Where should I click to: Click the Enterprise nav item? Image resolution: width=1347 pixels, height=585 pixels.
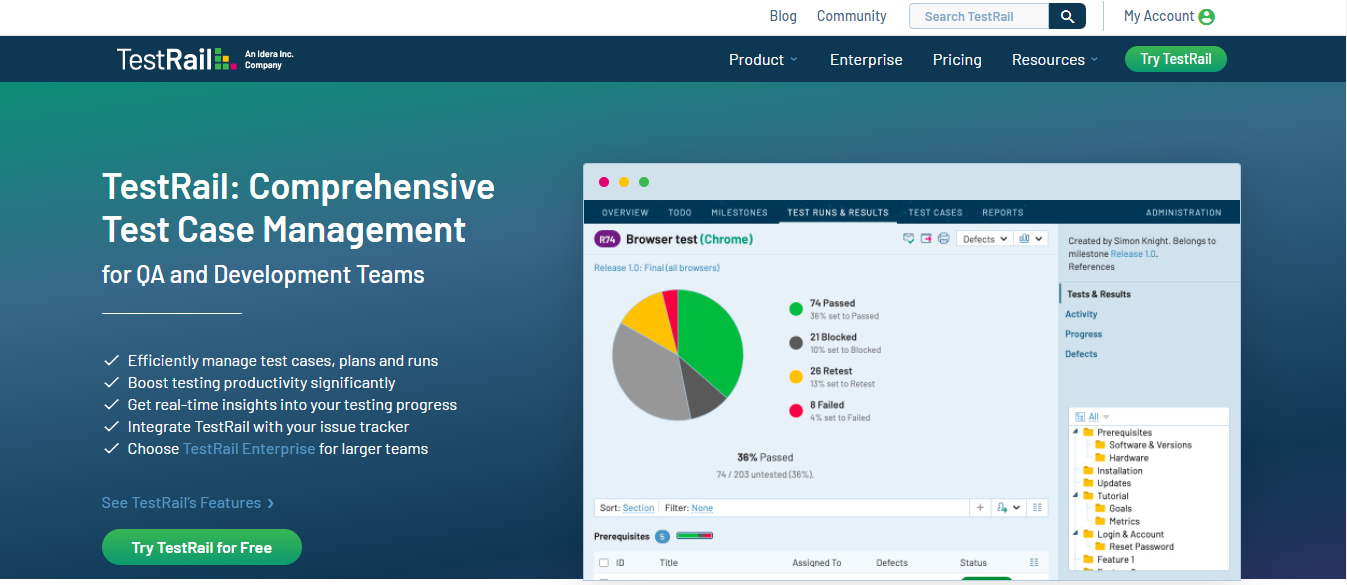point(866,60)
